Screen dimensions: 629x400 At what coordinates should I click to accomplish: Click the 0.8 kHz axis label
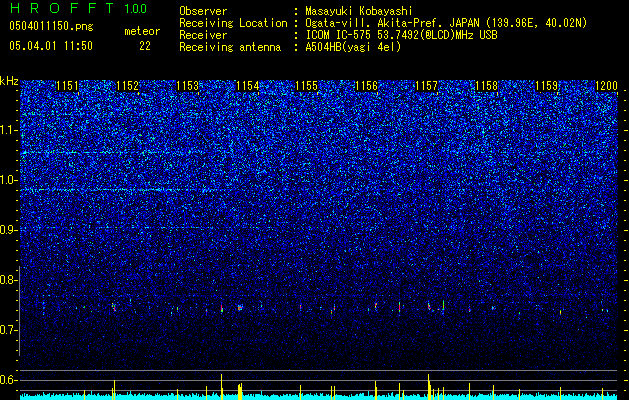tap(8, 280)
